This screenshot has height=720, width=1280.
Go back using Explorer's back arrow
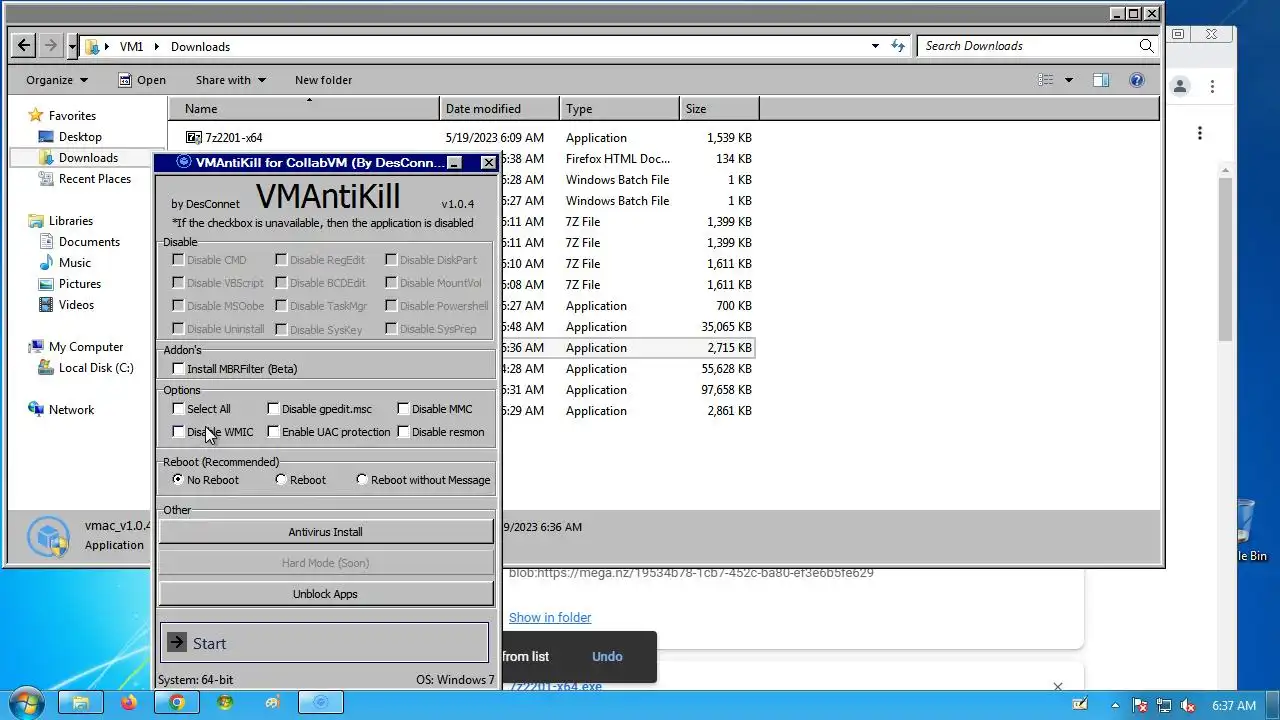24,46
